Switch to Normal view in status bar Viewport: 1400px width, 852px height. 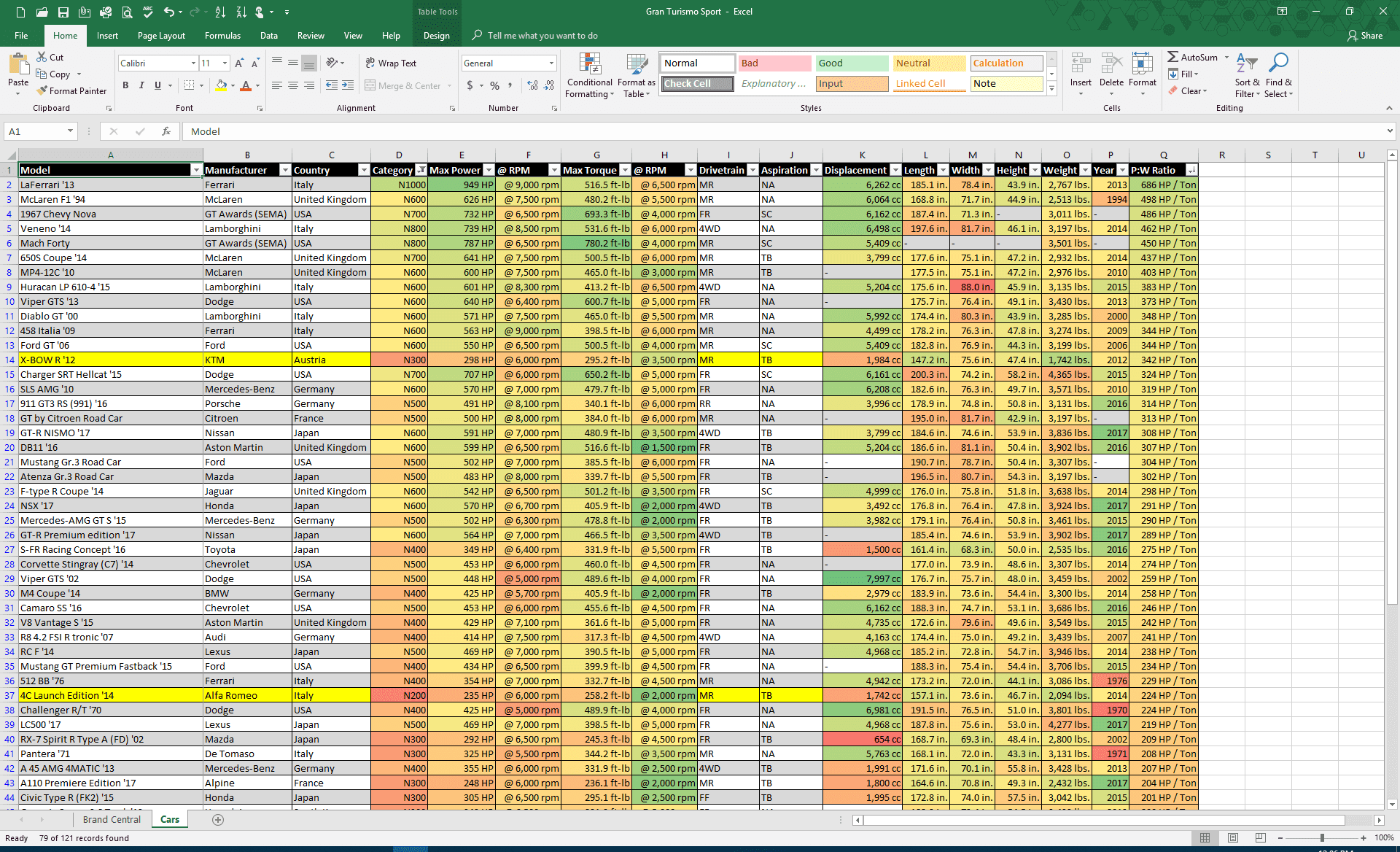(1205, 837)
